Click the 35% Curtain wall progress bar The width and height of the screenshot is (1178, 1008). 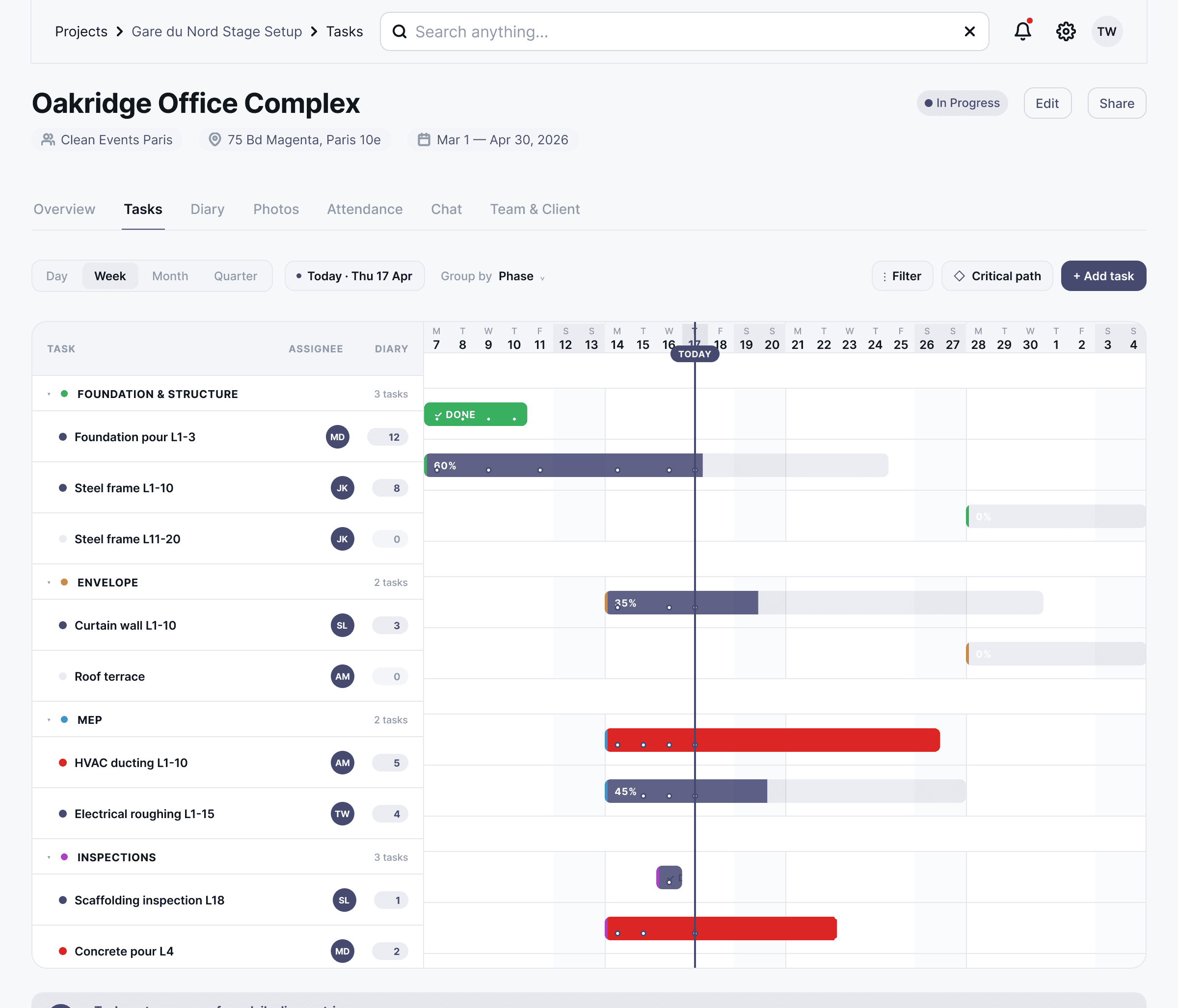(x=824, y=603)
